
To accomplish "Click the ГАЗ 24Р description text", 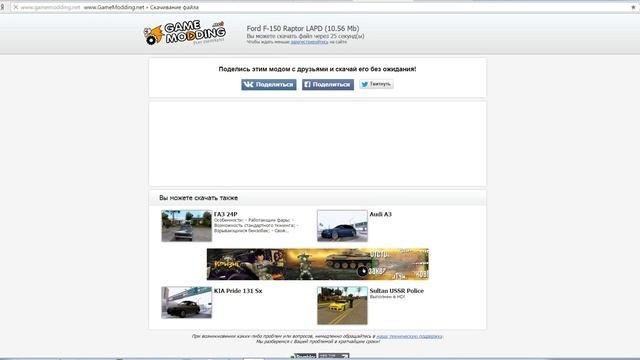I will (256, 225).
